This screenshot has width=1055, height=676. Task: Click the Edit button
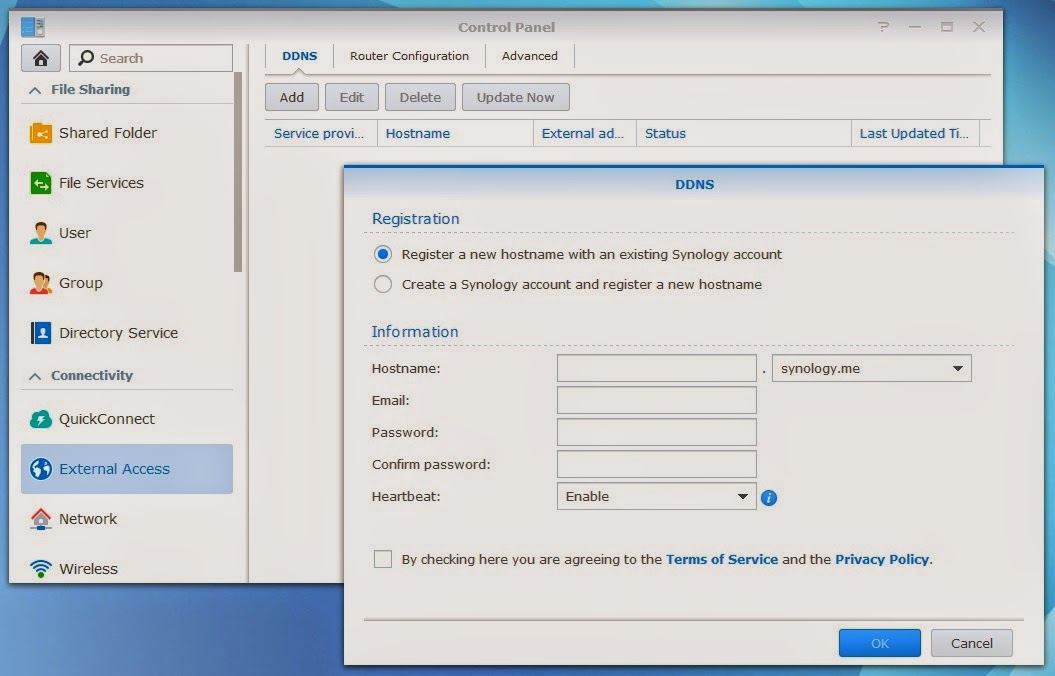(x=352, y=98)
